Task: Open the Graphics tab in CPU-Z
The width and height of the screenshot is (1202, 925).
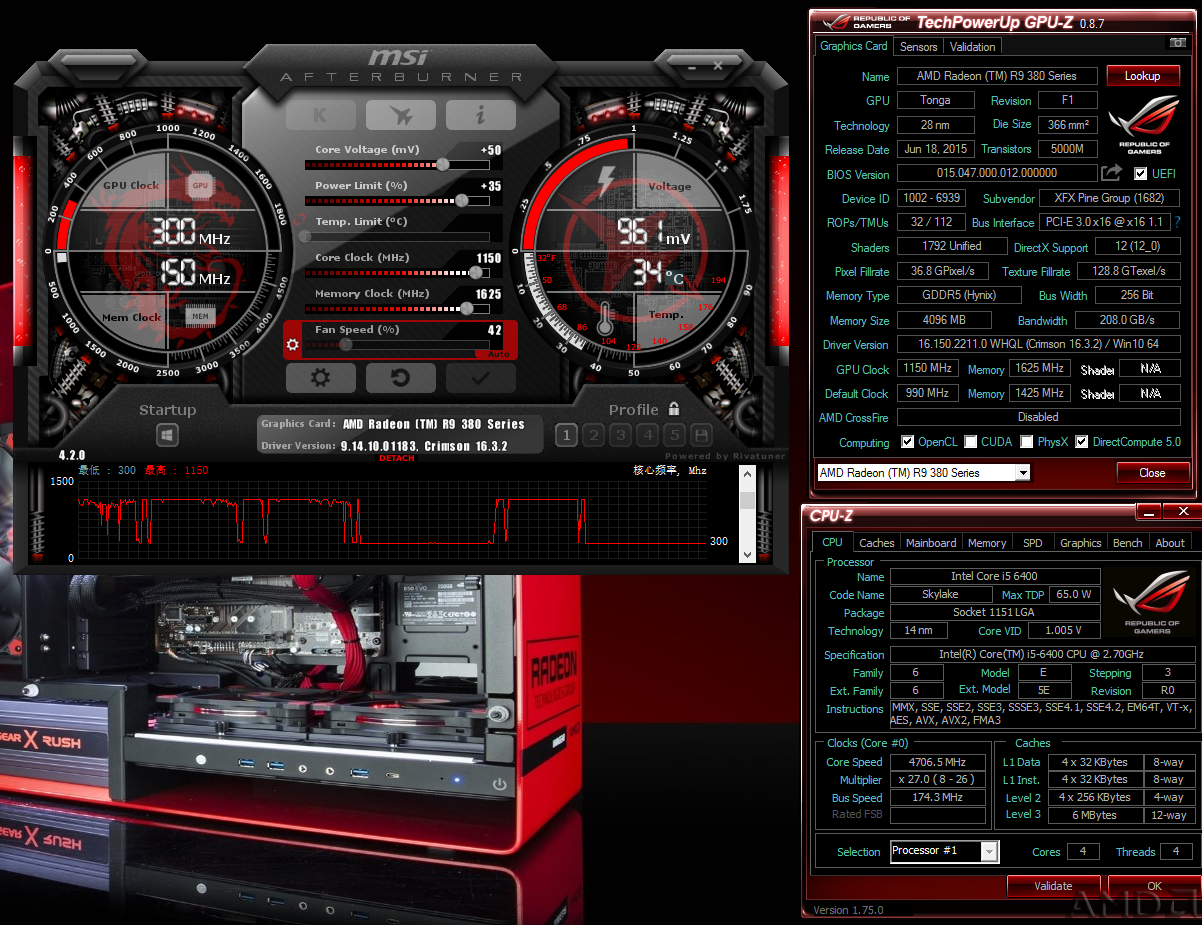Action: [1080, 543]
